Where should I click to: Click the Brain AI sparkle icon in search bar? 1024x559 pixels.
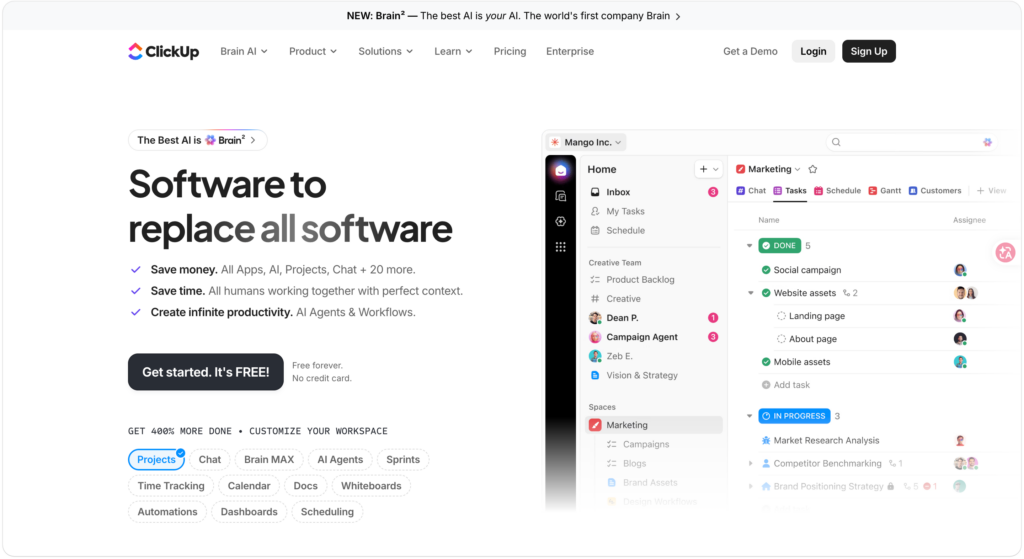click(x=987, y=142)
